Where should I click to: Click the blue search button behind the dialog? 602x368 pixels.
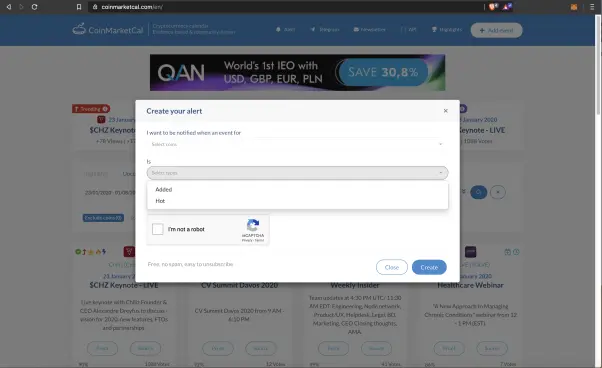coord(478,192)
